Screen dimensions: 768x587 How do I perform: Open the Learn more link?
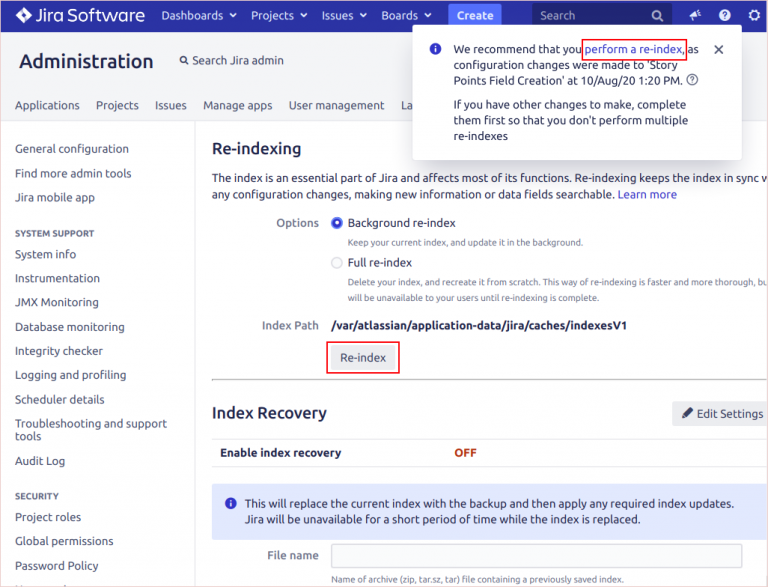[647, 195]
